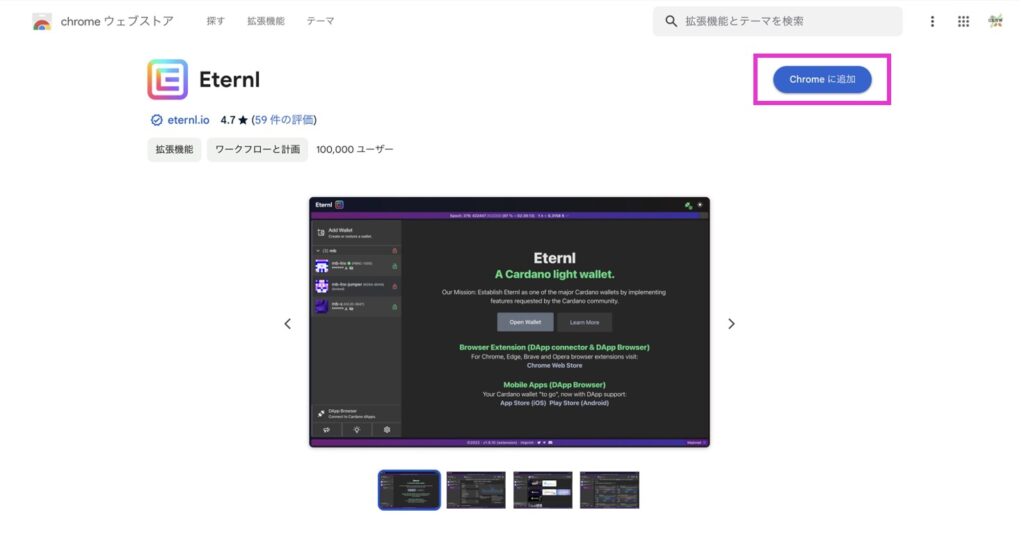Click the verified badge next to eternl.io
1024x540 pixels.
coord(156,120)
